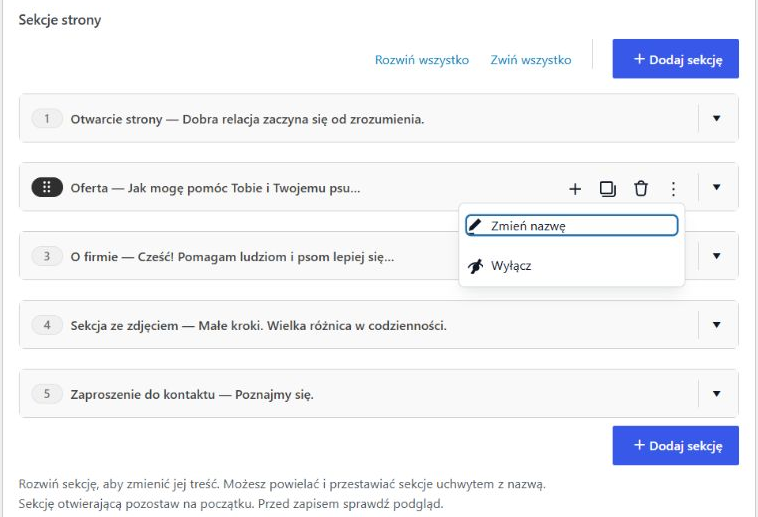The width and height of the screenshot is (758, 517).
Task: Click the Sekcje strony heading
Action: pyautogui.click(x=60, y=20)
